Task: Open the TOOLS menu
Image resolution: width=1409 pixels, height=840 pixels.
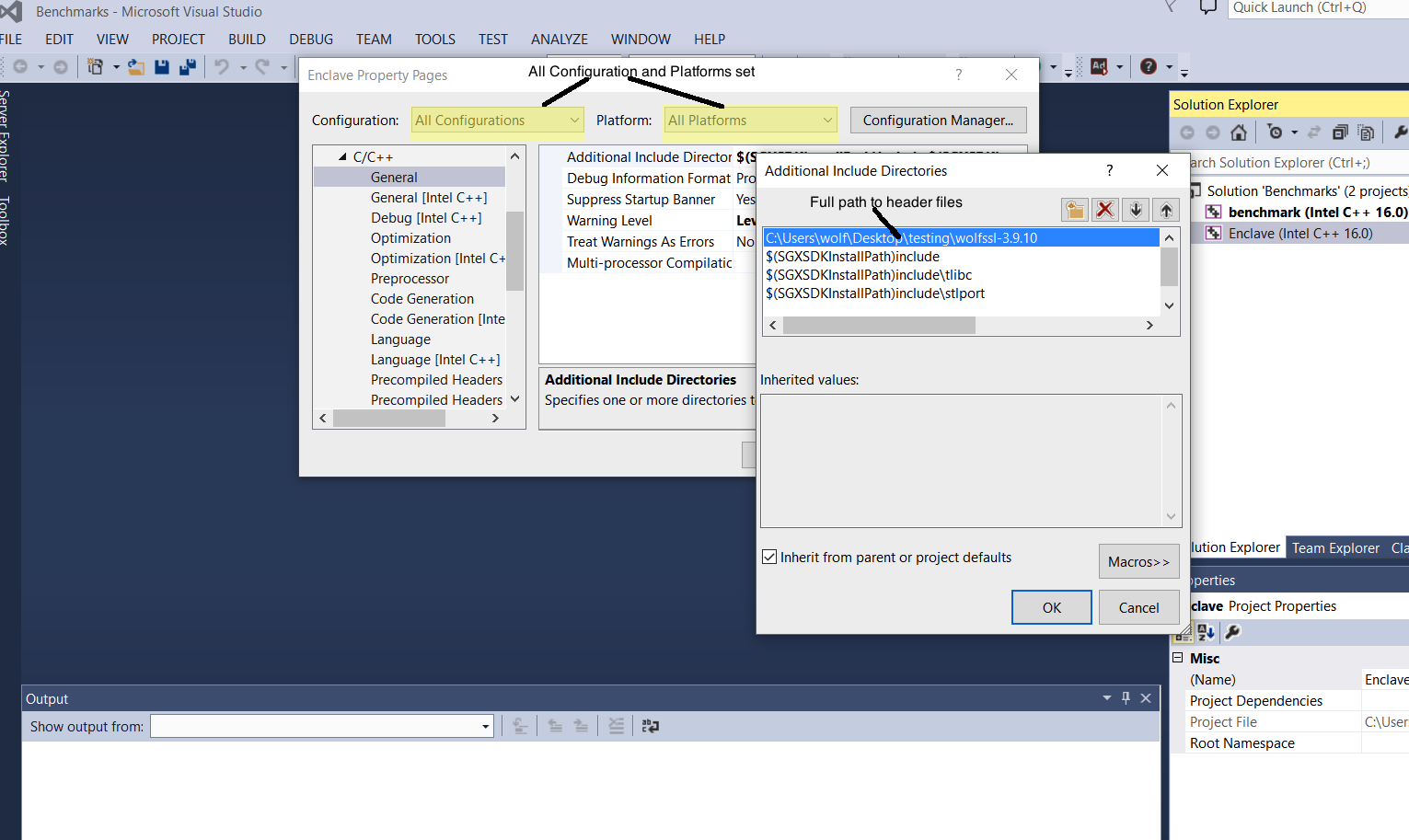Action: click(434, 39)
